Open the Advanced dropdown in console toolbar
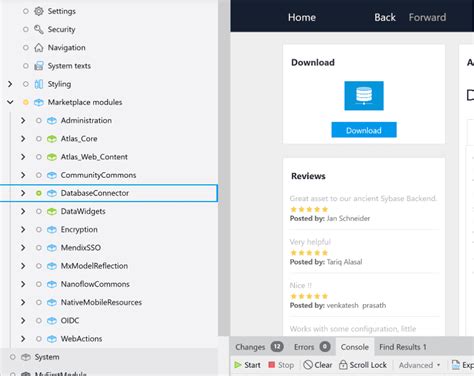Viewport: 474px width, 376px height. coord(419,365)
